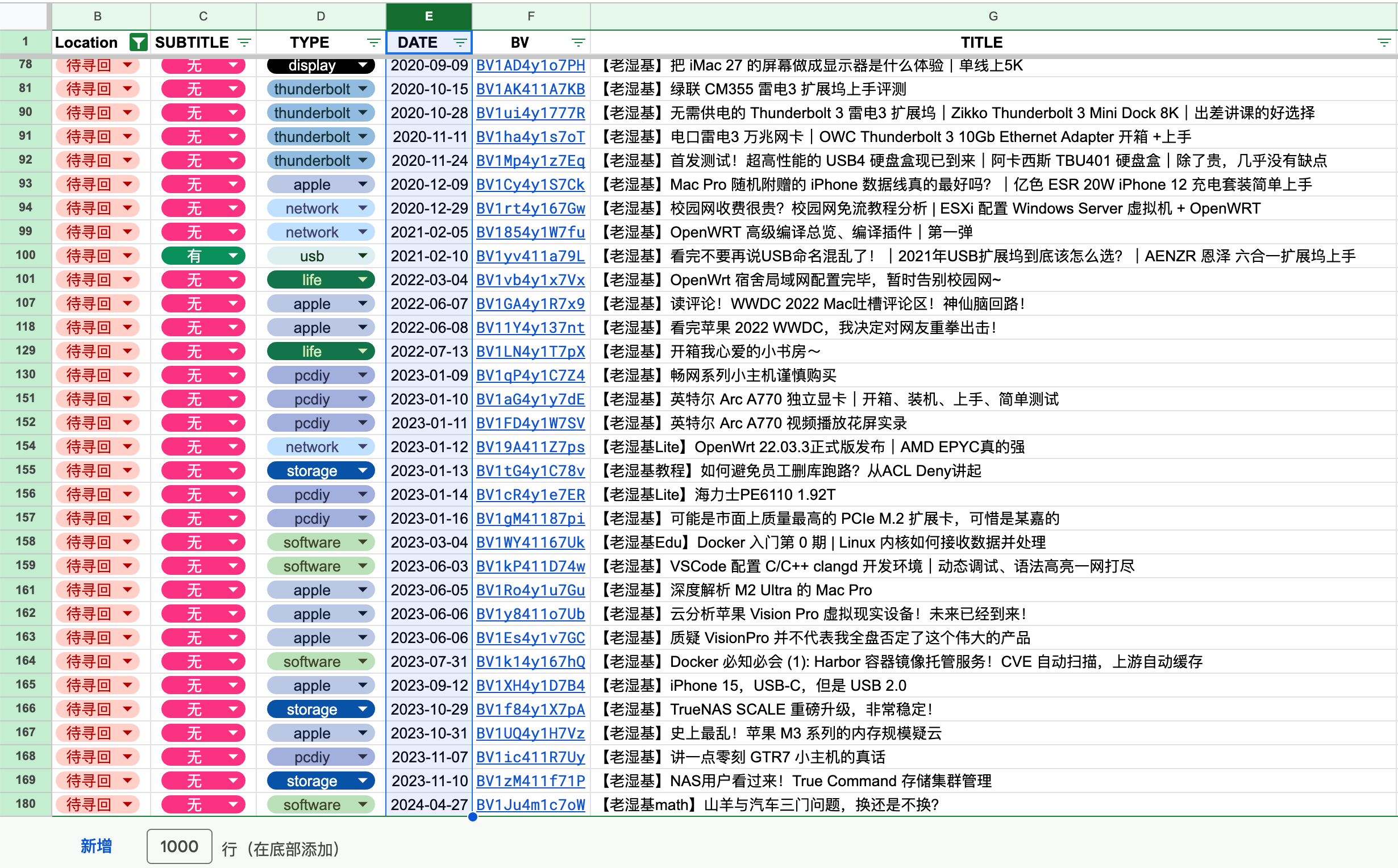Open the 有 subtitle dropdown in row 100
The width and height of the screenshot is (1398, 868).
232,256
